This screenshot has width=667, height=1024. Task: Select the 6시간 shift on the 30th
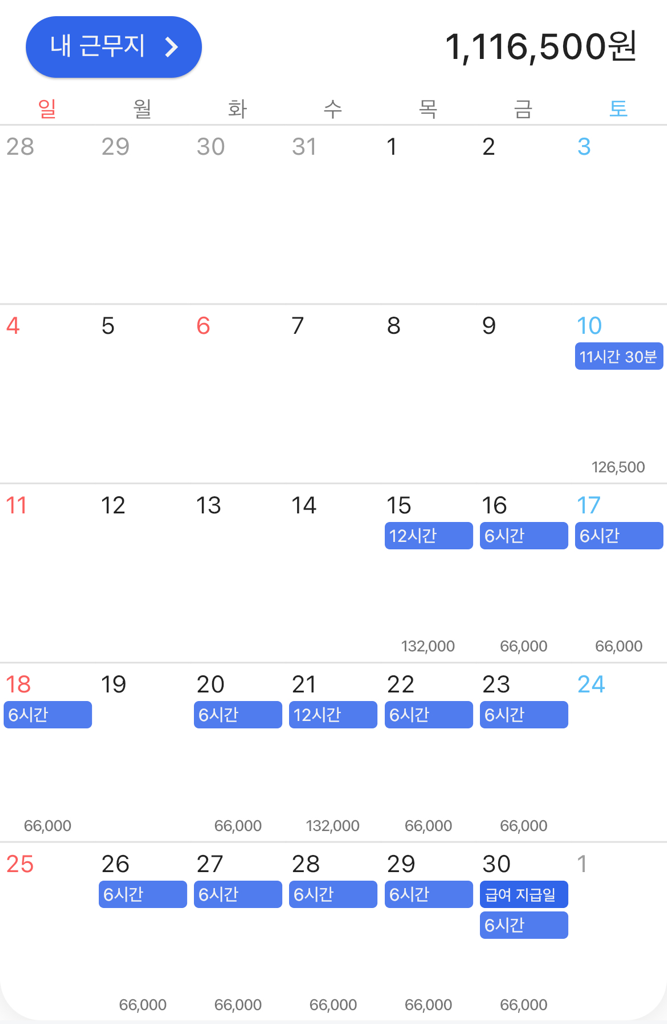click(x=523, y=925)
